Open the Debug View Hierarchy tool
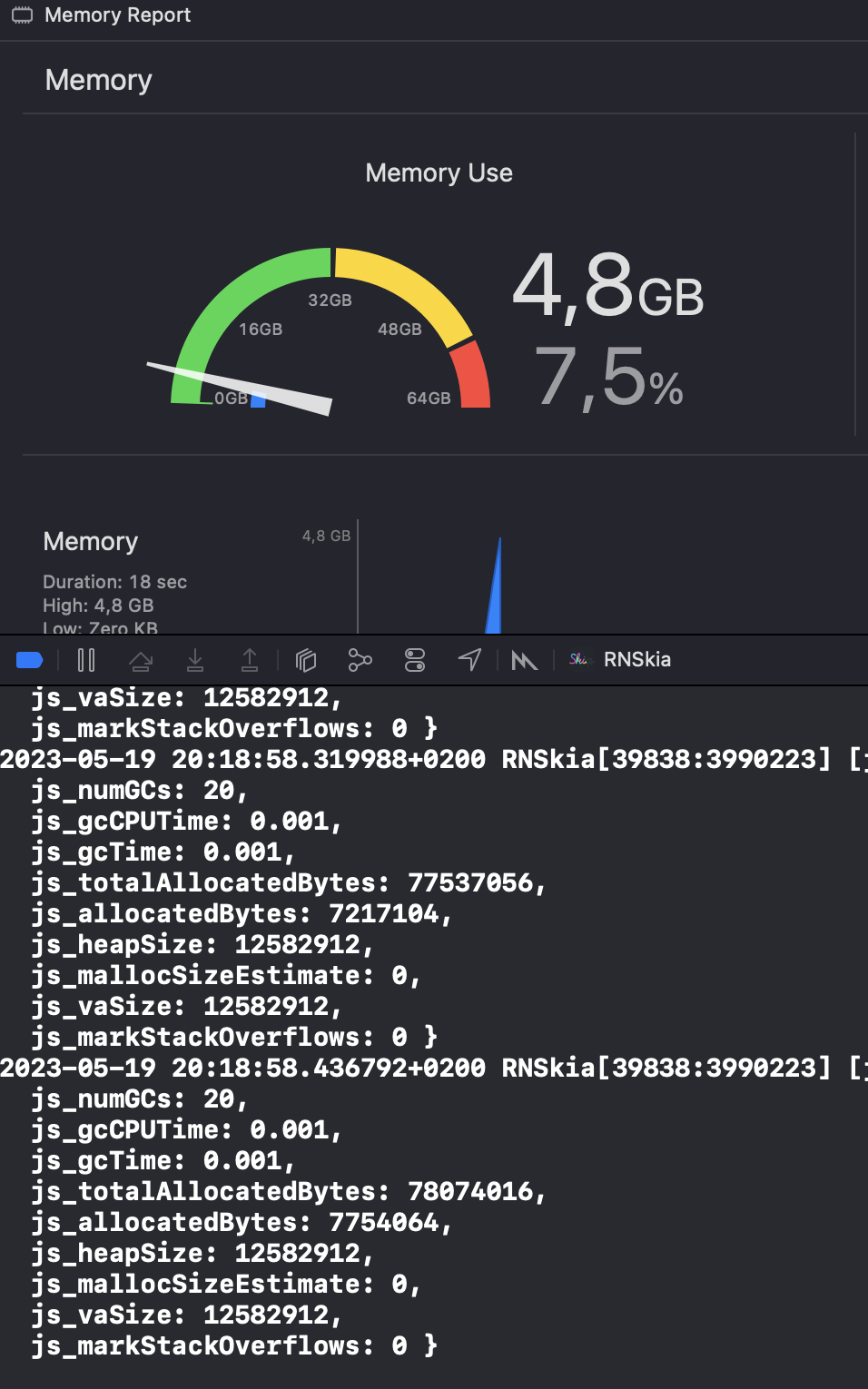The height and width of the screenshot is (1389, 868). 305,659
